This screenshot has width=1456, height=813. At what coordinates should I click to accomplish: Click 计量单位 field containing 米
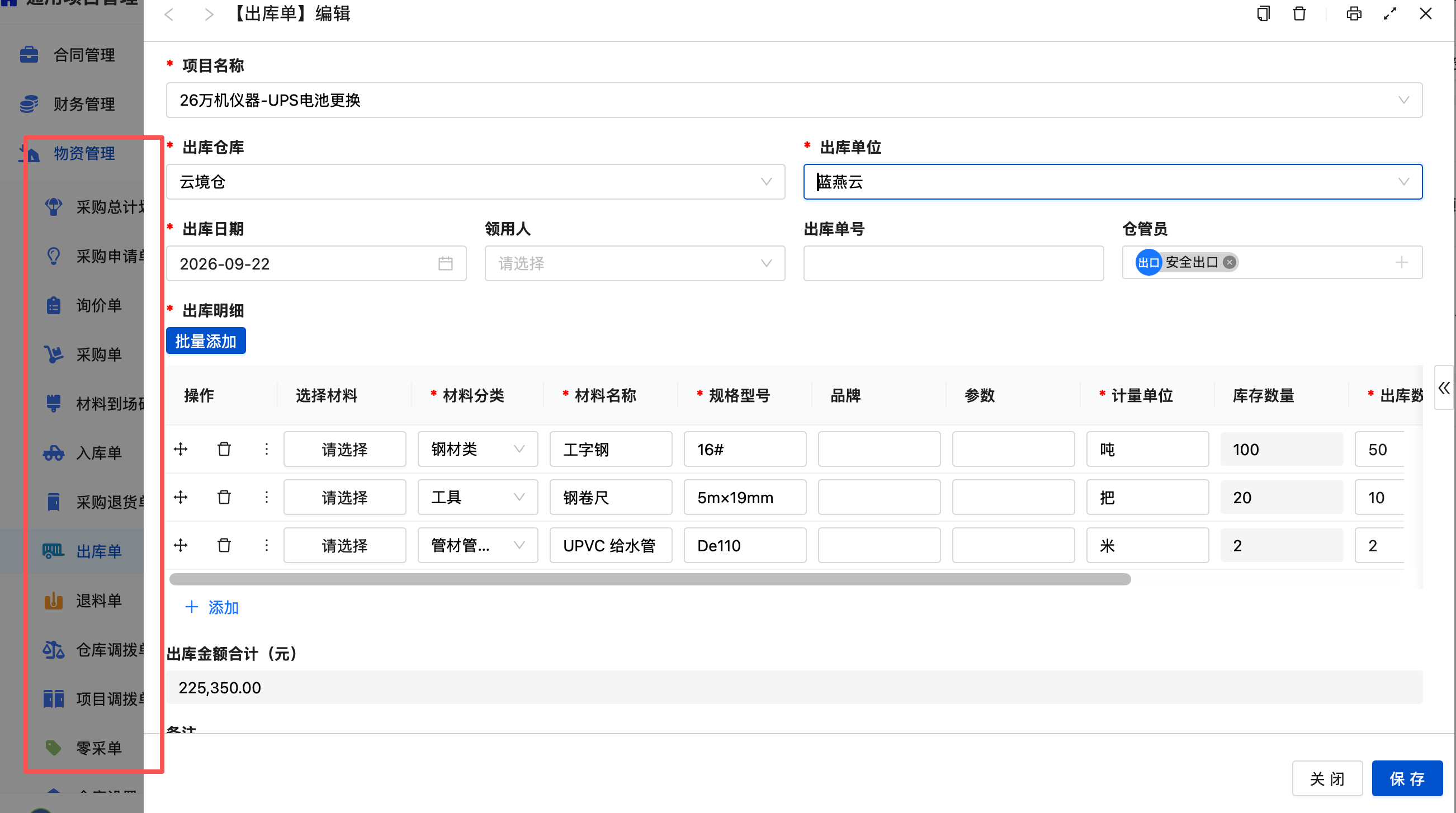1147,546
